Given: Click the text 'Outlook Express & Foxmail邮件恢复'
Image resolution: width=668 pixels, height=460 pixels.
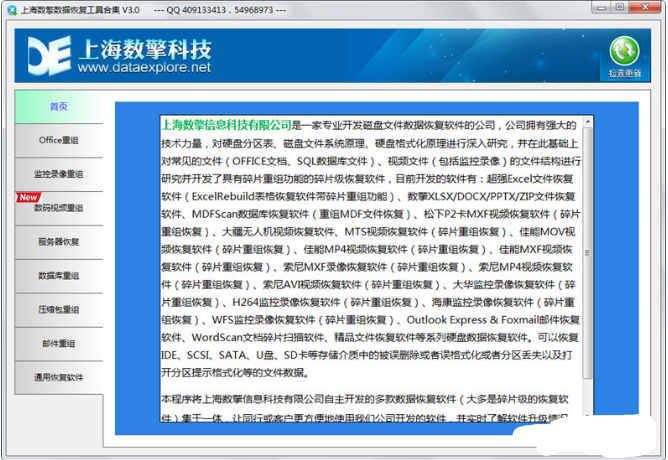Looking at the screenshot, I should pos(493,320).
